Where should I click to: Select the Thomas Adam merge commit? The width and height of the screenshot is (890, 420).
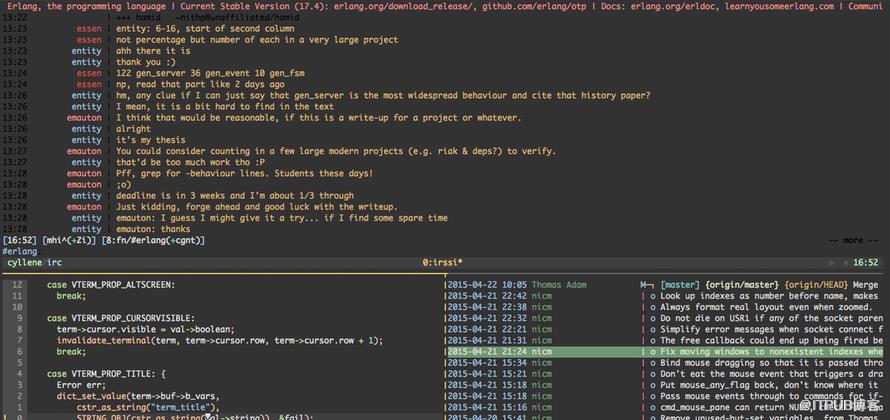[665, 285]
